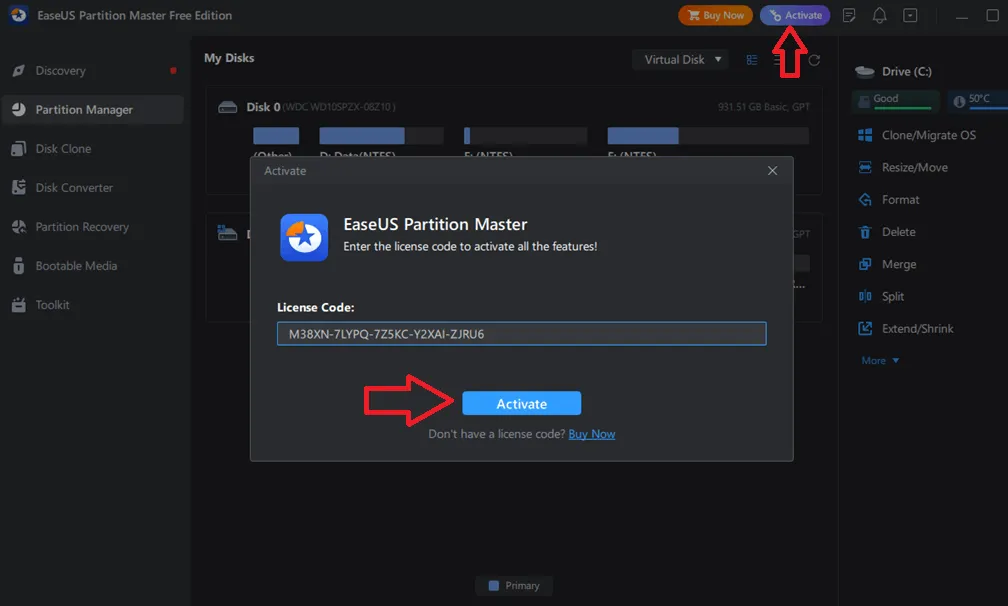The image size is (1008, 606).
Task: Click the Bootable Media USB icon
Action: 19,266
